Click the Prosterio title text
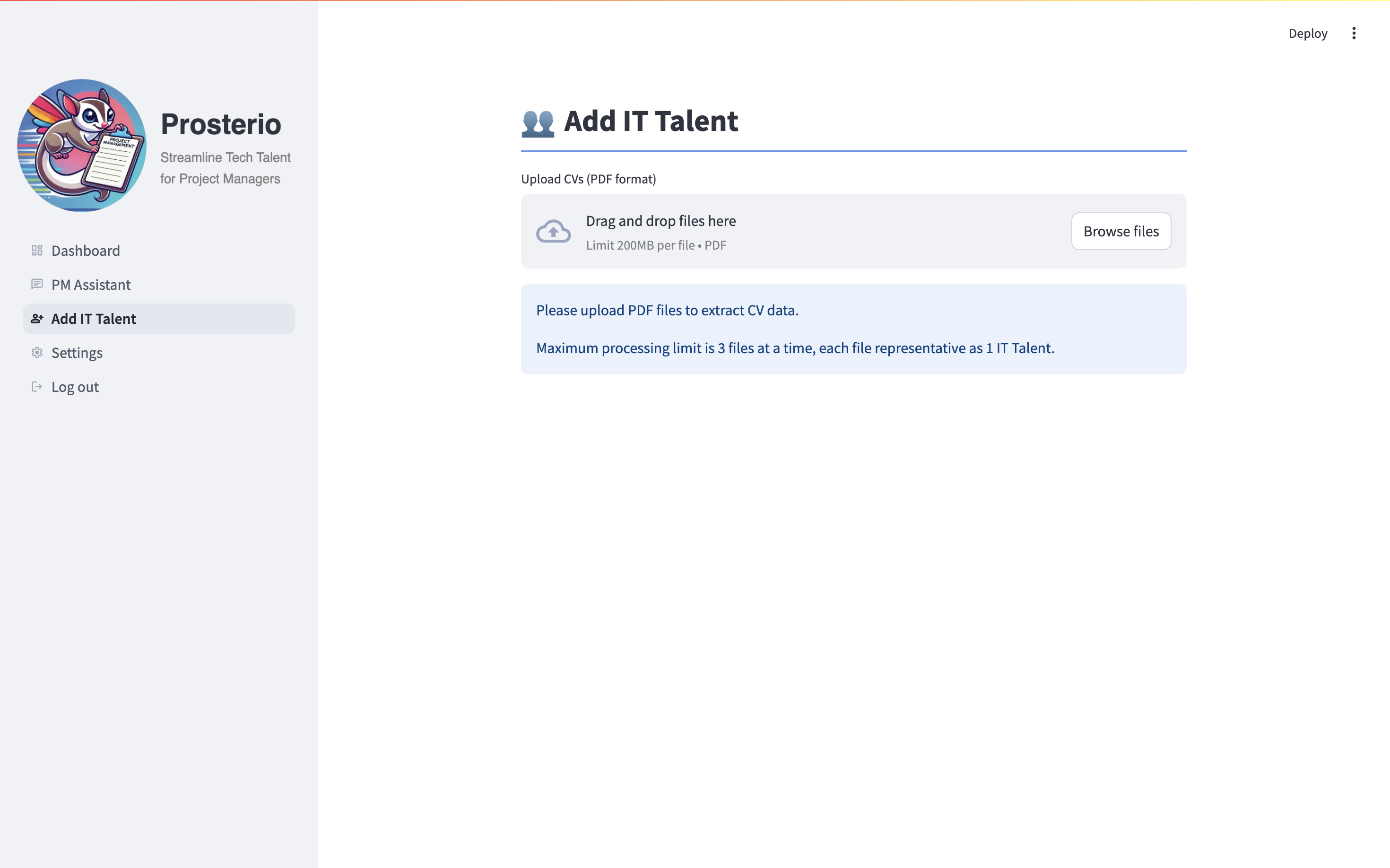This screenshot has width=1390, height=868. 220,124
